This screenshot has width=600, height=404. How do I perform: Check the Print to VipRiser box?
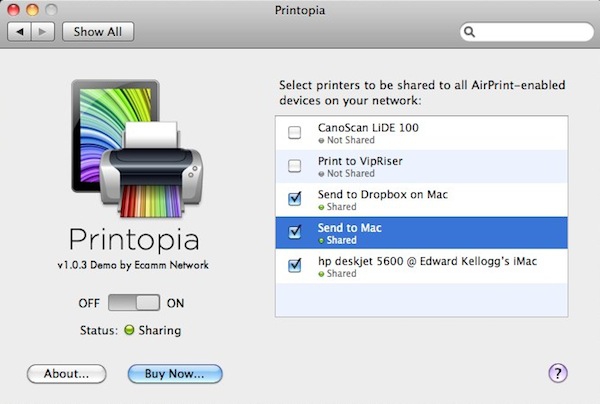(295, 166)
